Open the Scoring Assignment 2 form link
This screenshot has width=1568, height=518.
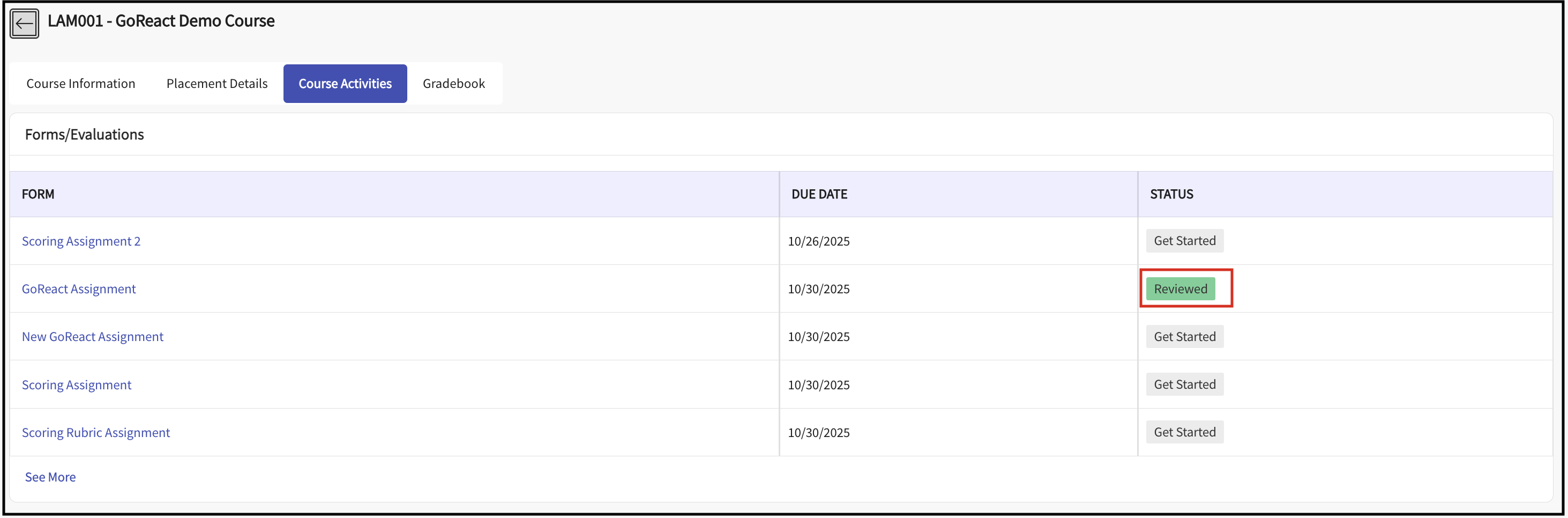pos(81,241)
